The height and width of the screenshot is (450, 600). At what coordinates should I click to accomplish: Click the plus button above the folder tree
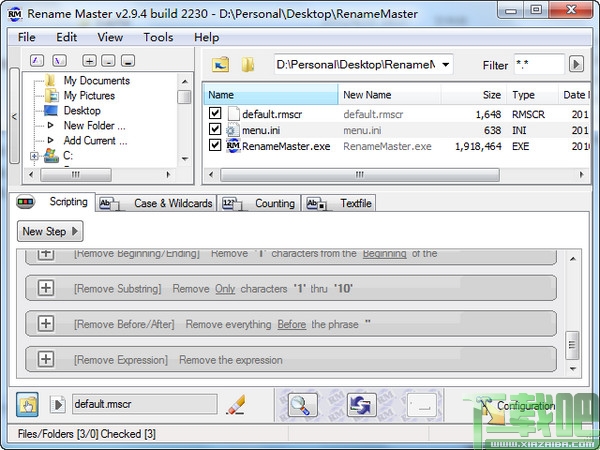point(89,60)
